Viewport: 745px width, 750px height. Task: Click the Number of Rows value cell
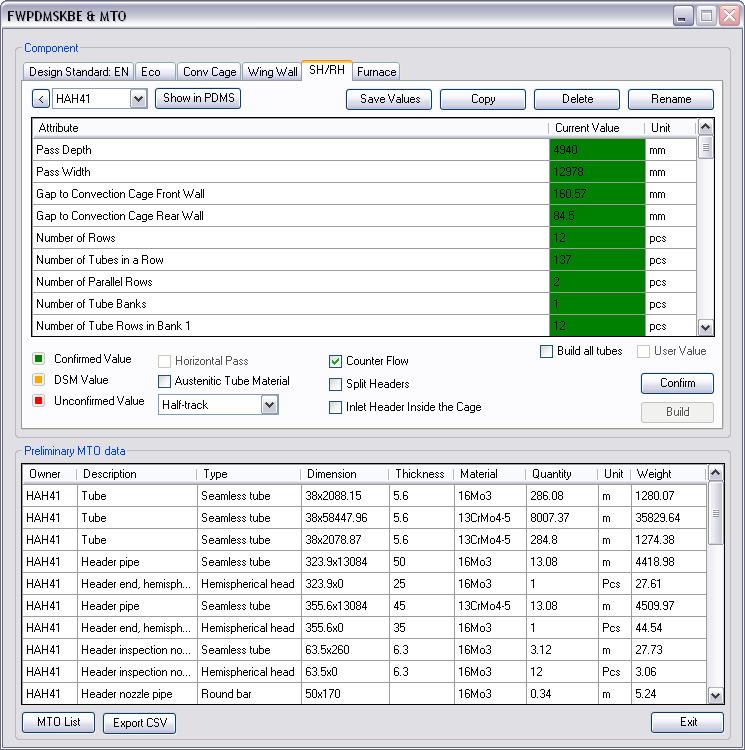point(597,238)
